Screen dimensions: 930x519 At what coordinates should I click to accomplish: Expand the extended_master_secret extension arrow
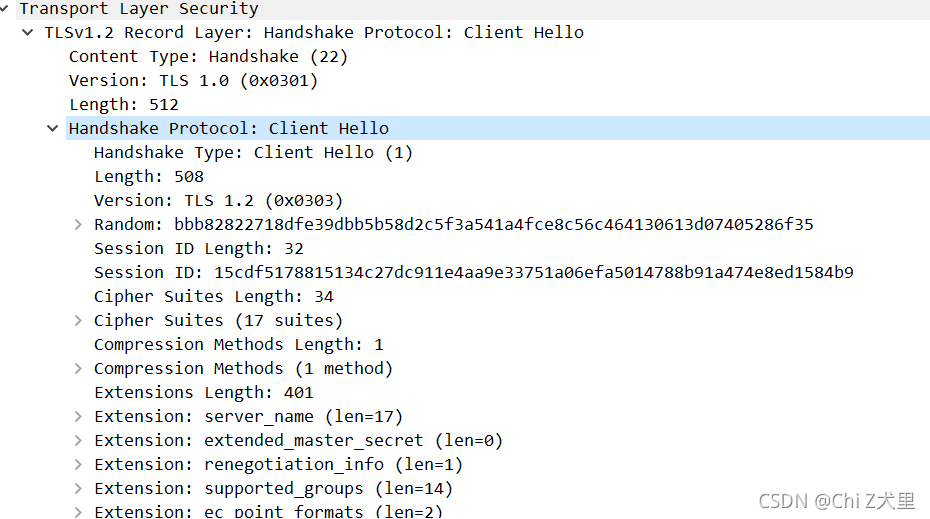[78, 441]
